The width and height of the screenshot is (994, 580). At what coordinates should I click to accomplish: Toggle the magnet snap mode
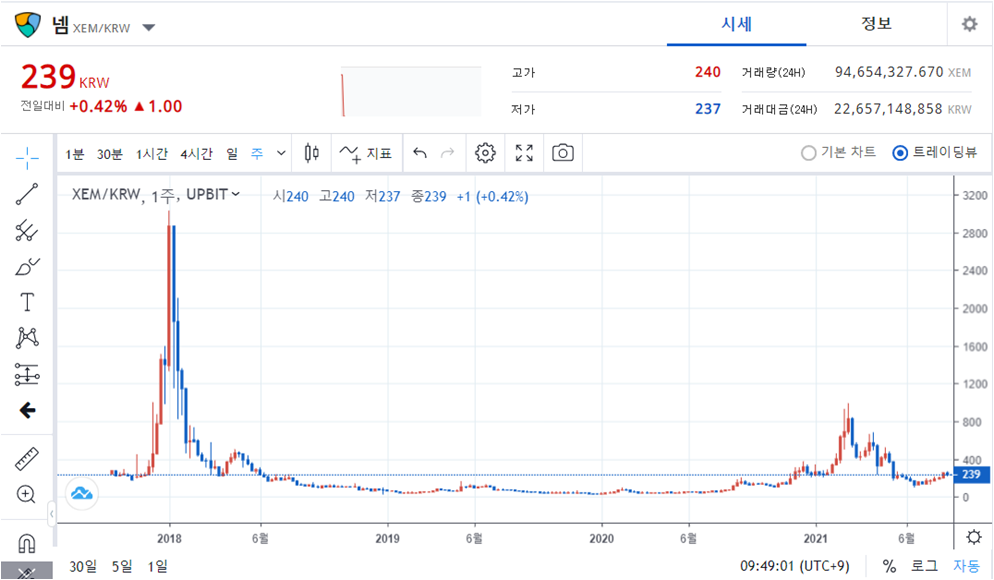point(27,543)
